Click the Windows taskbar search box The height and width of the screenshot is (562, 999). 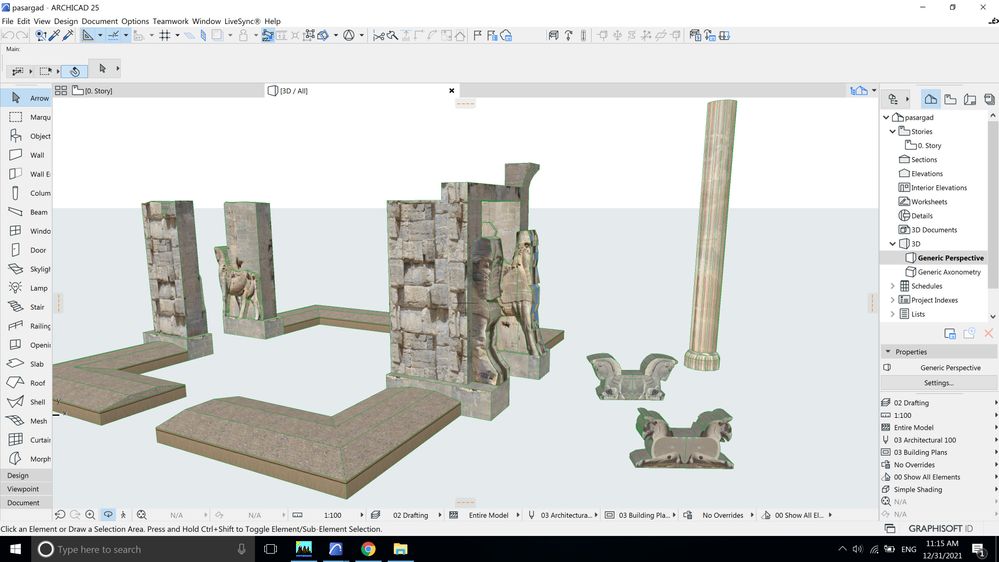click(140, 549)
